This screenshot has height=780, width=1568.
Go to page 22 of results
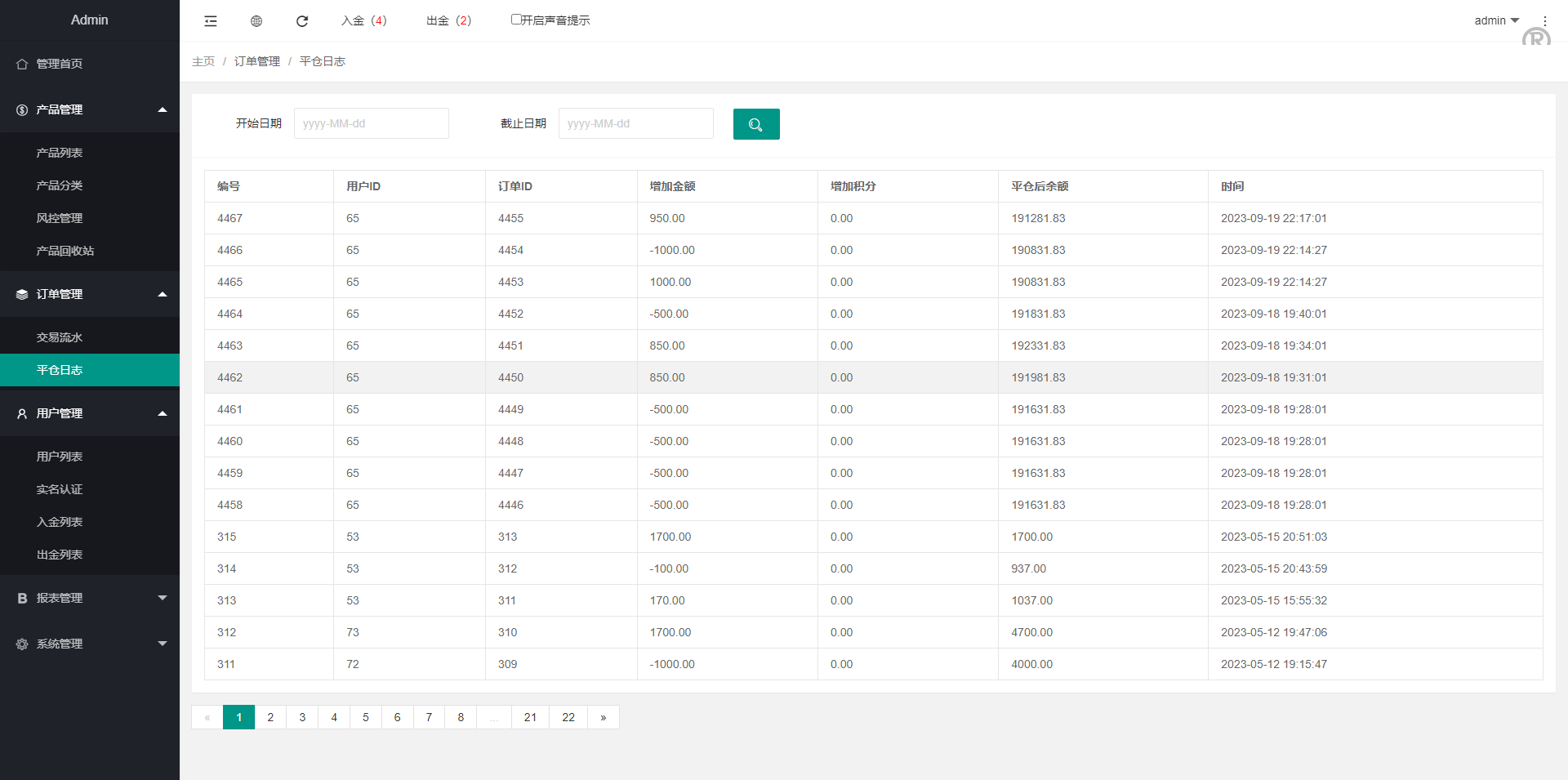tap(568, 717)
